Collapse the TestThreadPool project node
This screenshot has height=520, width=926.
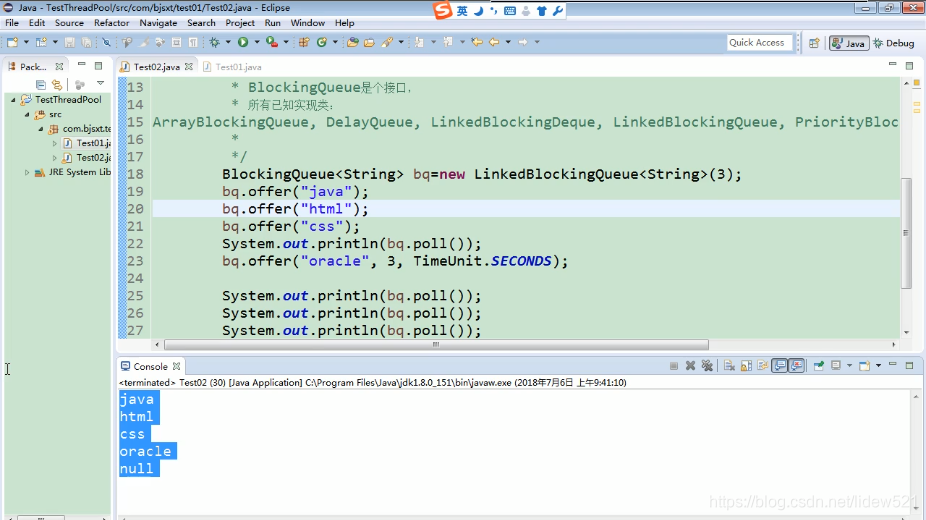tap(13, 100)
